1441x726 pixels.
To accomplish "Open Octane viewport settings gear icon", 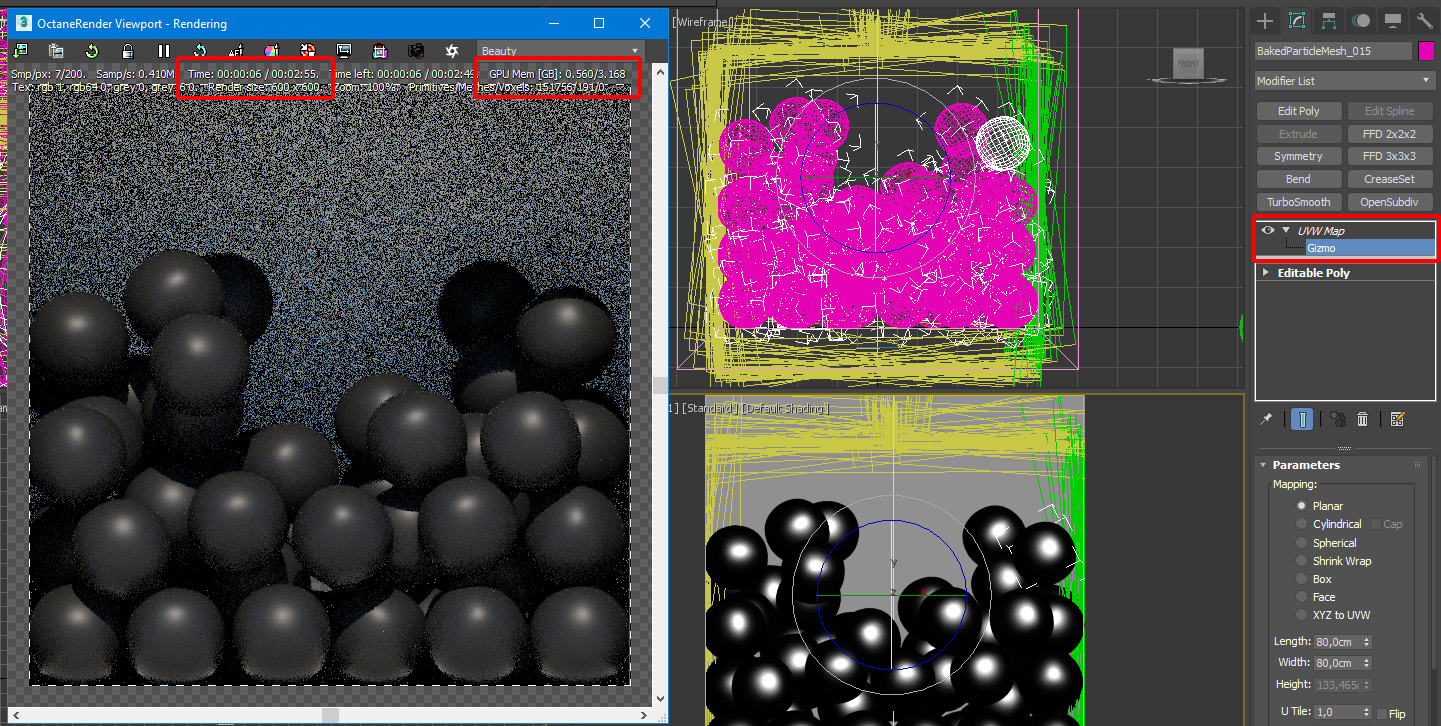I will click(x=452, y=51).
